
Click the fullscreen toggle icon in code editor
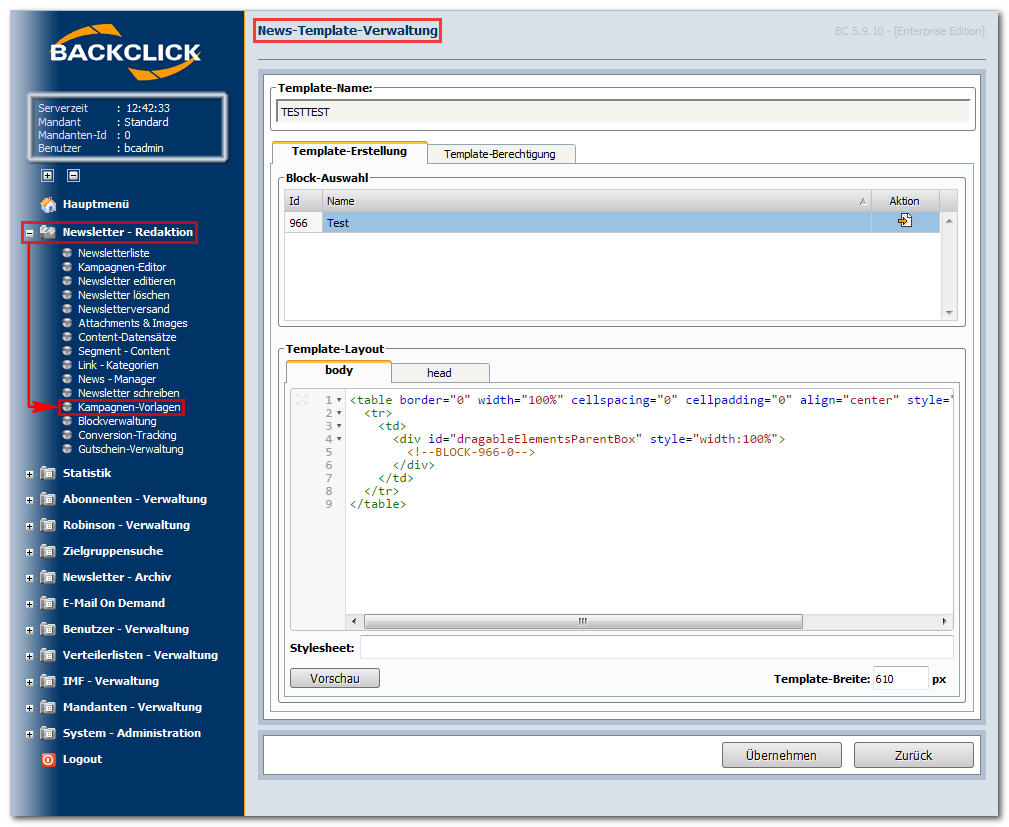302,400
